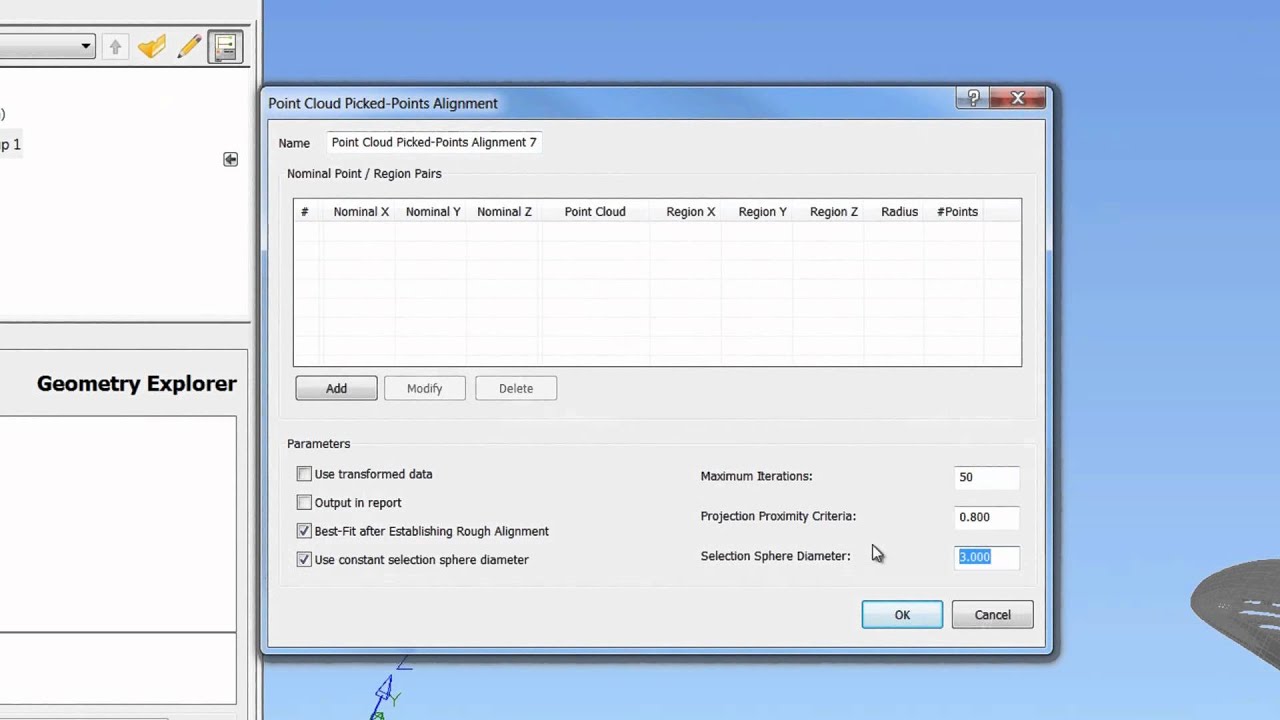Click the yellow eraser toolbar icon
Viewport: 1280px width, 720px height.
(152, 47)
